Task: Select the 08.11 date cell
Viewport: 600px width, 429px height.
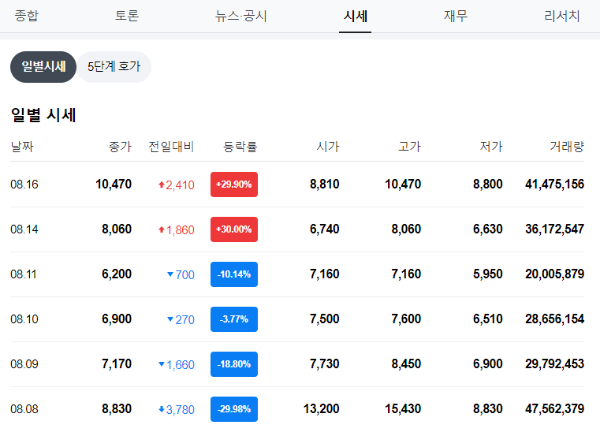Action: coord(23,274)
